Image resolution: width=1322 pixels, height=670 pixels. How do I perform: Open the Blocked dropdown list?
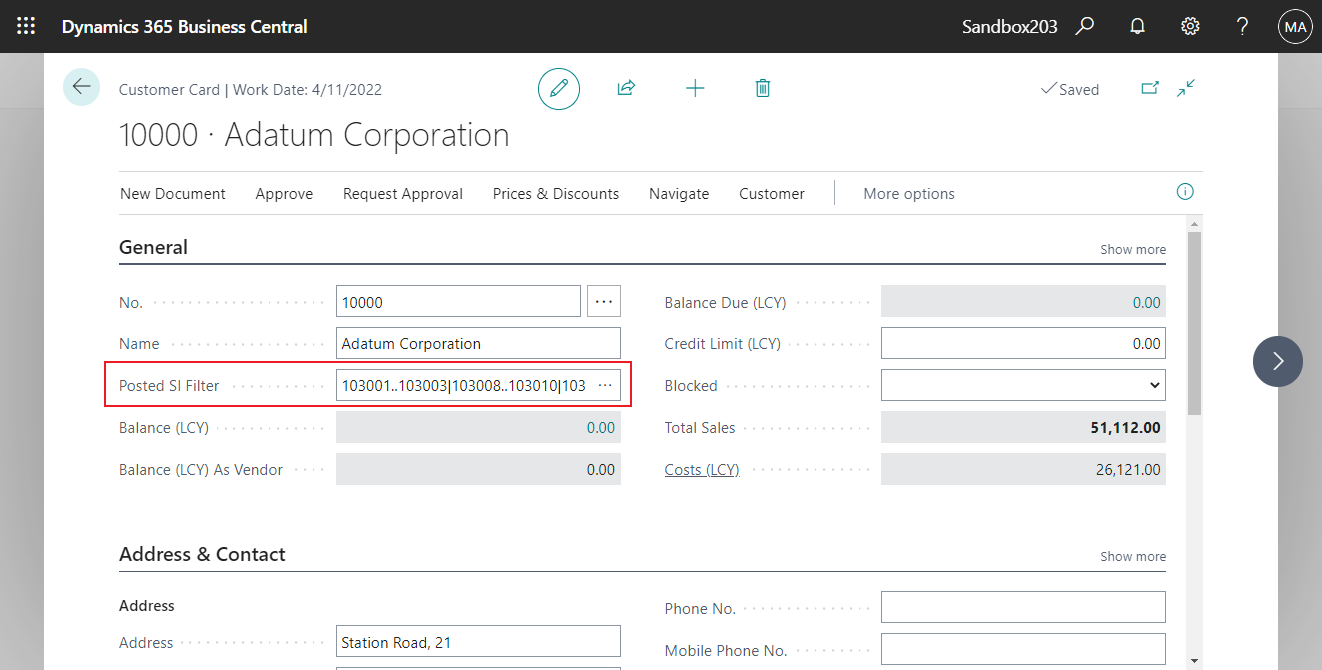1150,385
